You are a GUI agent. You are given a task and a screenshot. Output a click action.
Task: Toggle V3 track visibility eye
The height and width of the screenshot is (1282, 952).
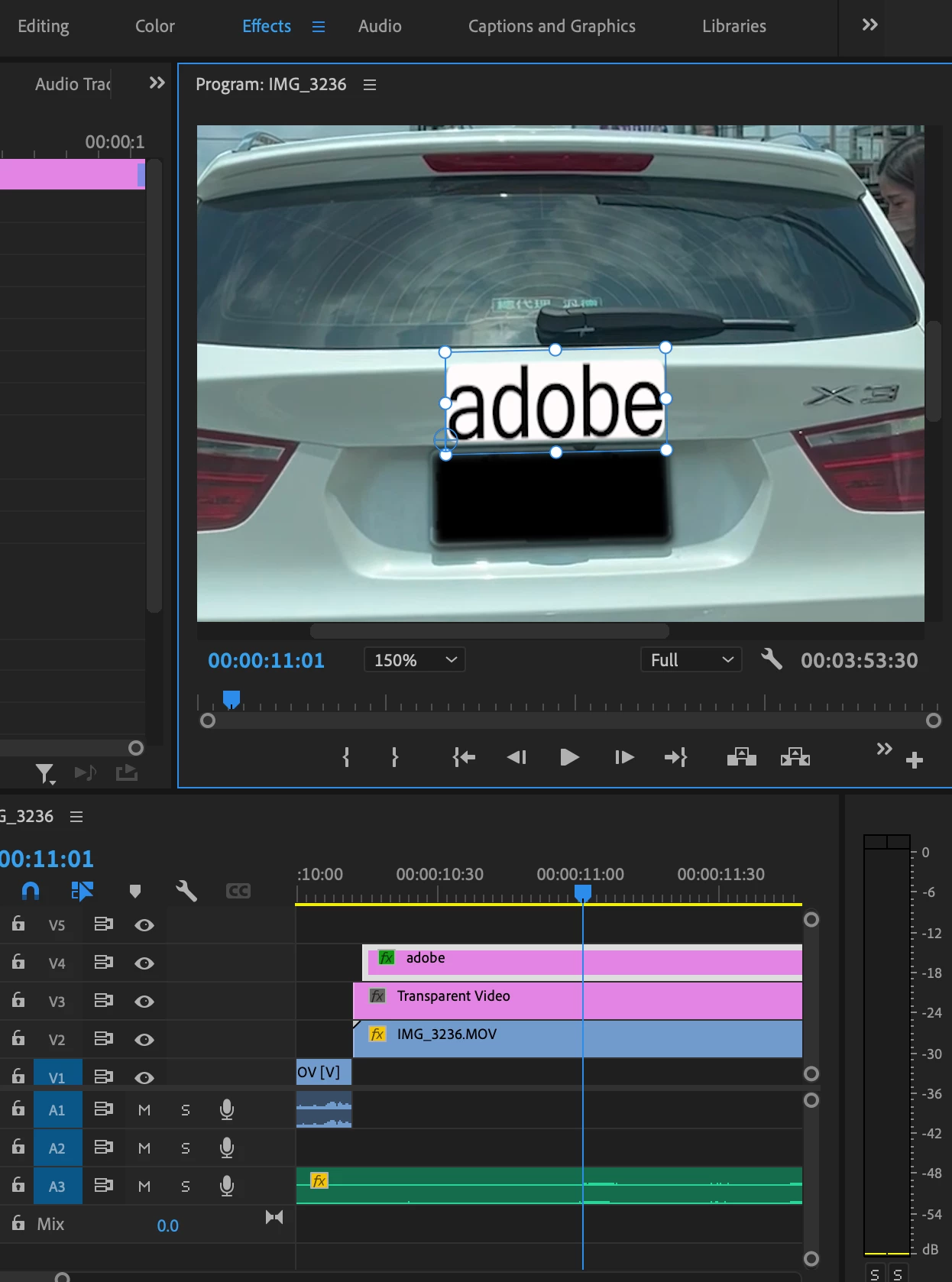(144, 1002)
